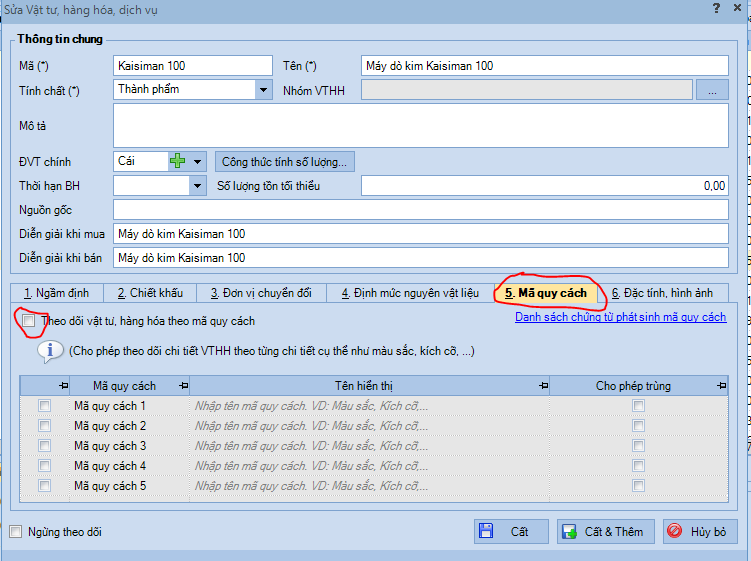This screenshot has width=751, height=561.
Task: Toggle the Ngừng theo dõi checkbox
Action: coord(15,532)
